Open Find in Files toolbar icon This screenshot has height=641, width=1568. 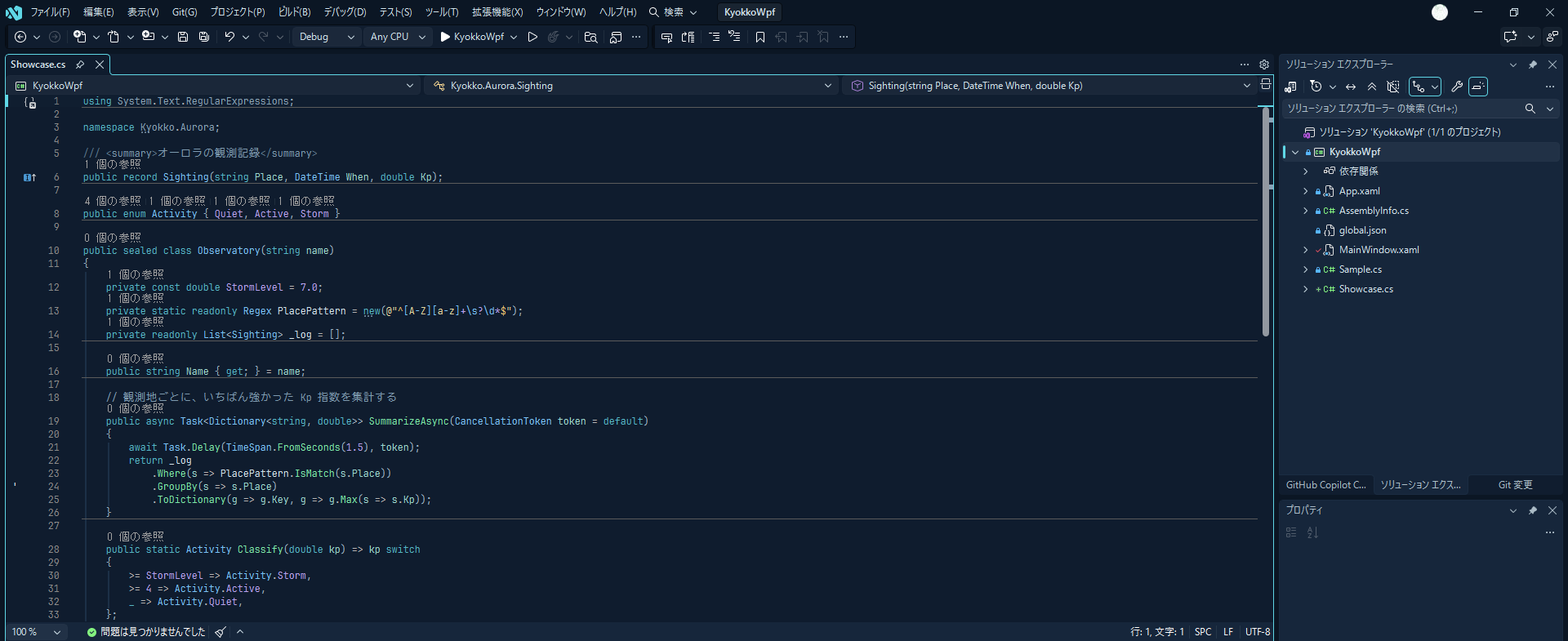(590, 37)
